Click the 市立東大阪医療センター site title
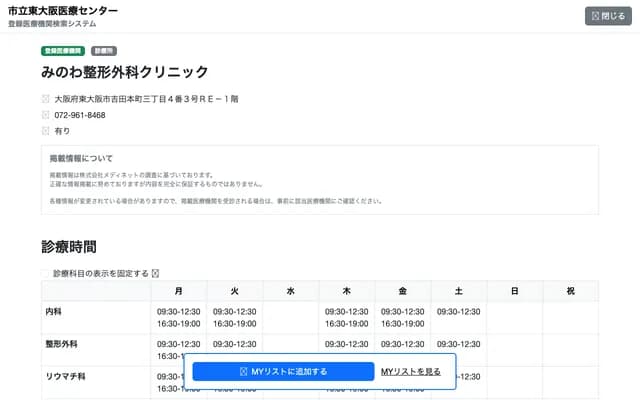 pyautogui.click(x=63, y=10)
